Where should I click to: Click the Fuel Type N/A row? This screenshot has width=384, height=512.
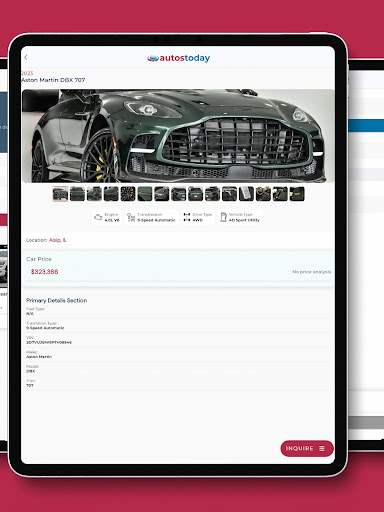(x=177, y=311)
